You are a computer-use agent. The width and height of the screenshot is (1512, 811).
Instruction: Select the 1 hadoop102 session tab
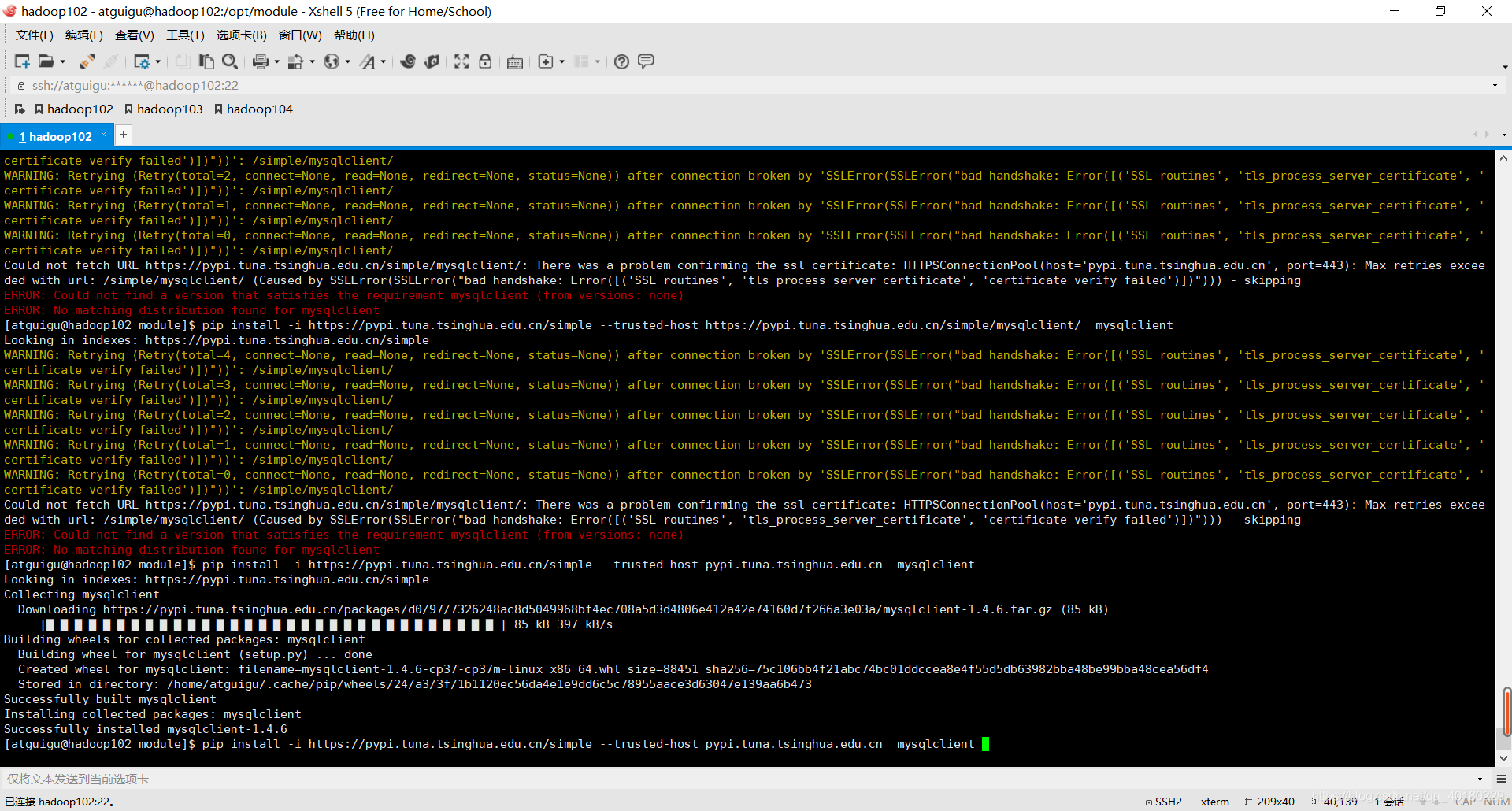(x=55, y=136)
